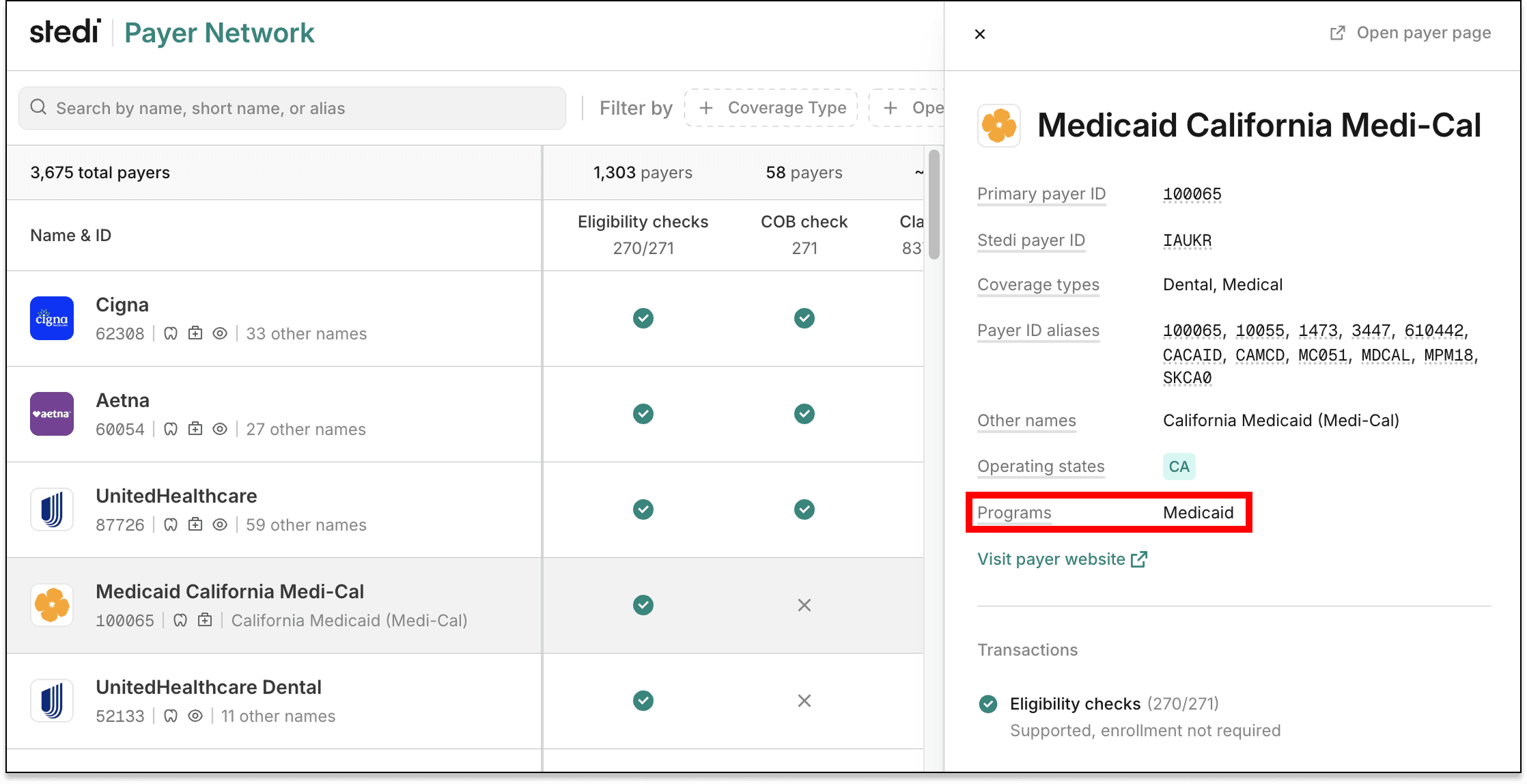Click the Aetna logo thumbnail
Viewport: 1527px width, 784px height.
click(52, 414)
